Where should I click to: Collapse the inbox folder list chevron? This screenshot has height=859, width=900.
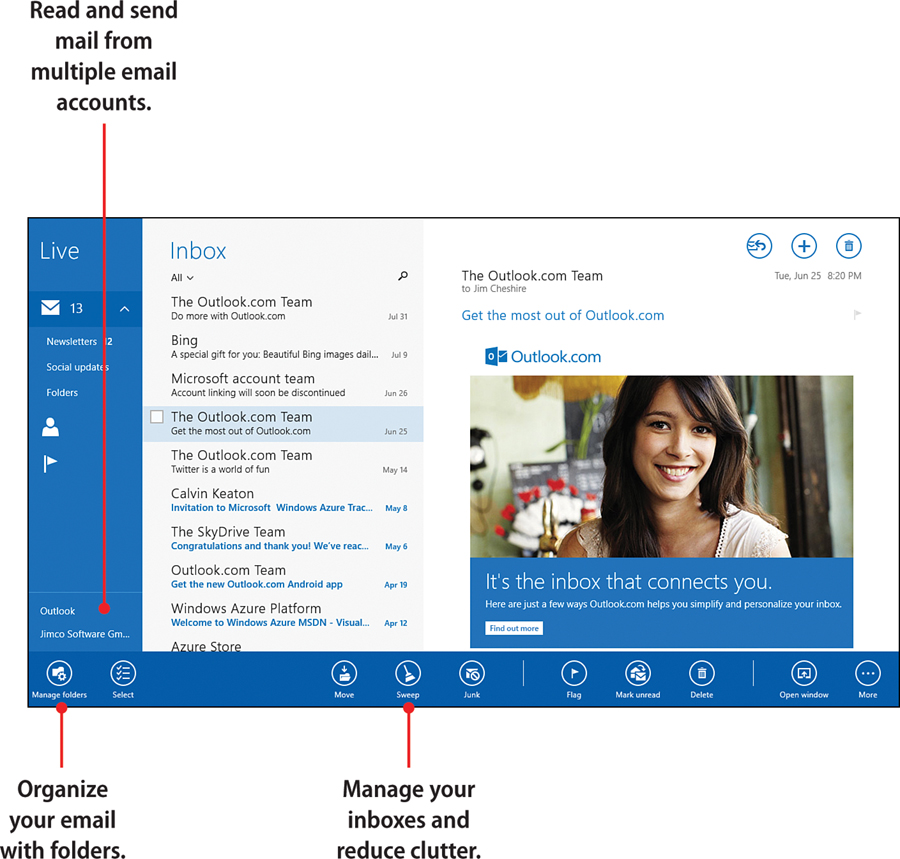tap(125, 309)
